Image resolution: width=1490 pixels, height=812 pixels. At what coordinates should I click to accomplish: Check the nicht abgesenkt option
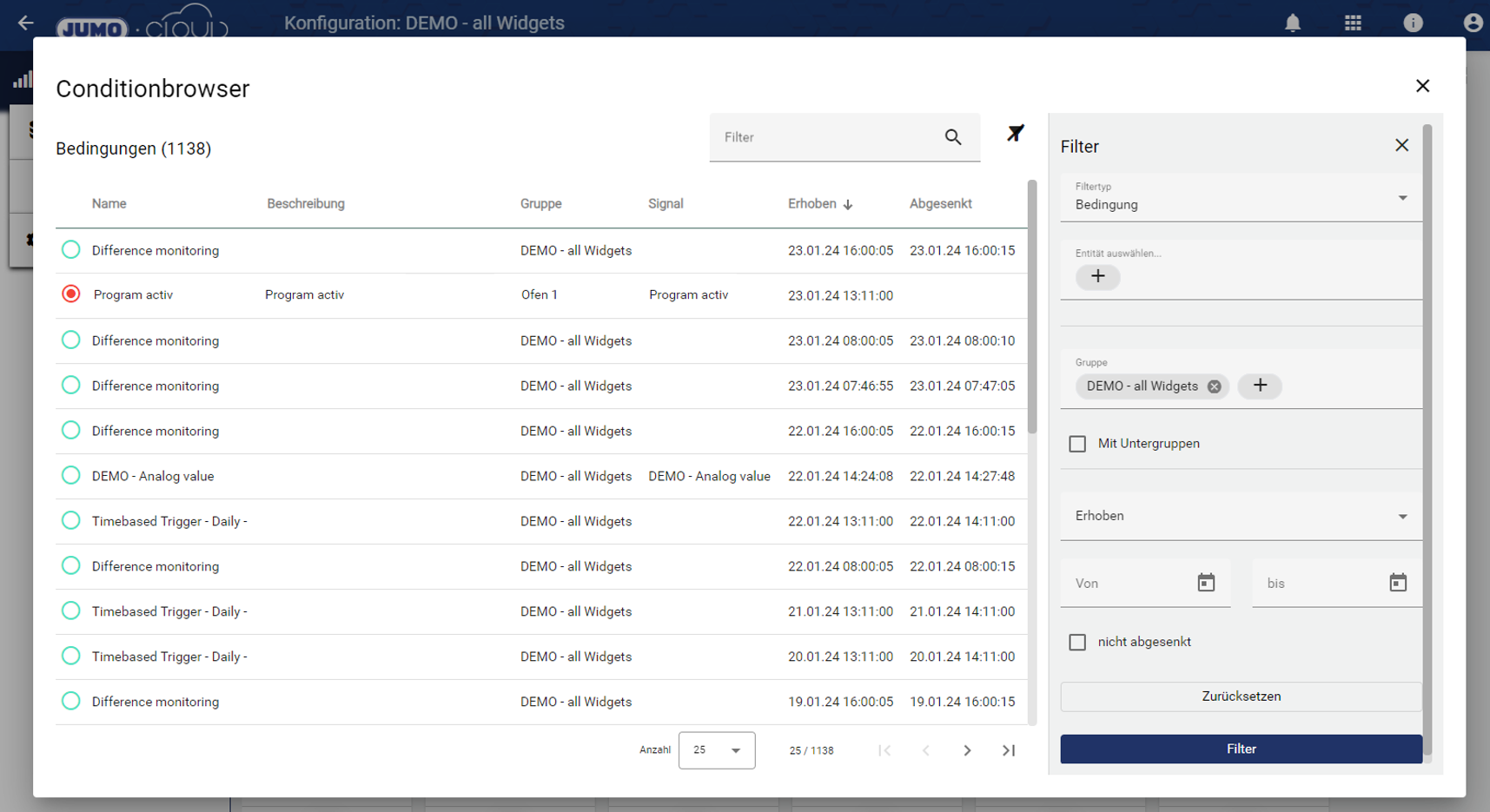(1077, 642)
